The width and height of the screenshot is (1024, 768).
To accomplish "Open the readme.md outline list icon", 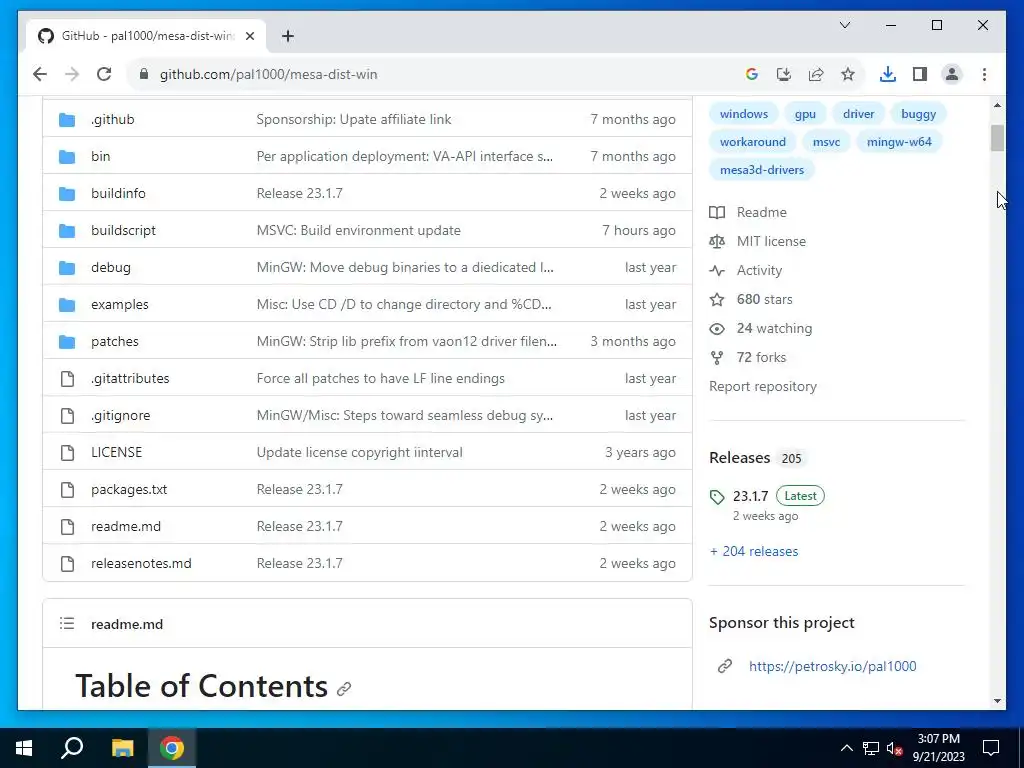I will click(x=67, y=624).
